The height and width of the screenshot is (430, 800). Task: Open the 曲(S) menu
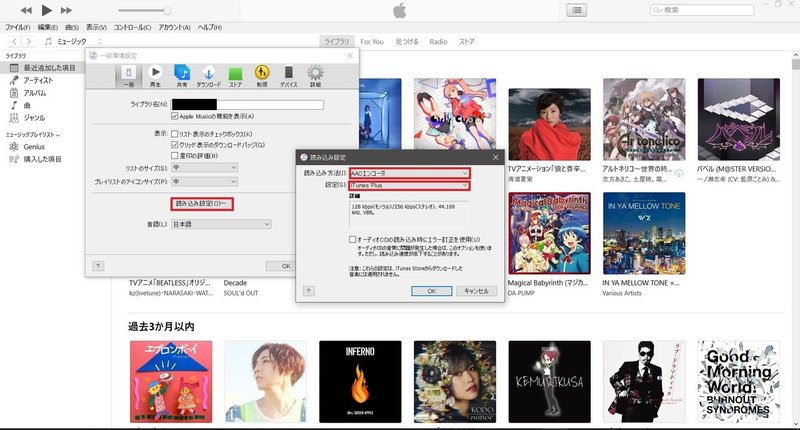pyautogui.click(x=72, y=27)
